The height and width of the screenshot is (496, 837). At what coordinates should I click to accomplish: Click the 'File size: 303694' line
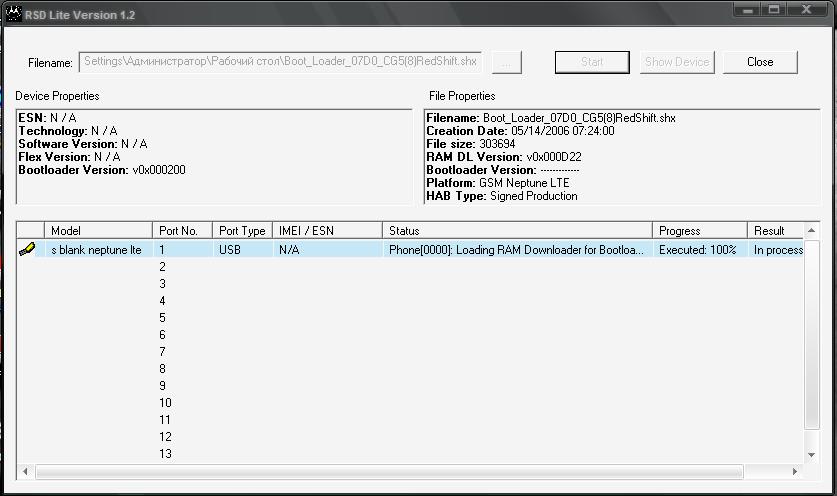(471, 144)
